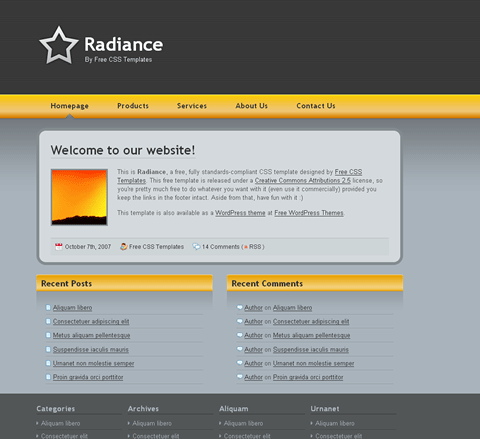Click Free CSS Templates author link in post meta
The image size is (480, 439).
click(x=156, y=247)
